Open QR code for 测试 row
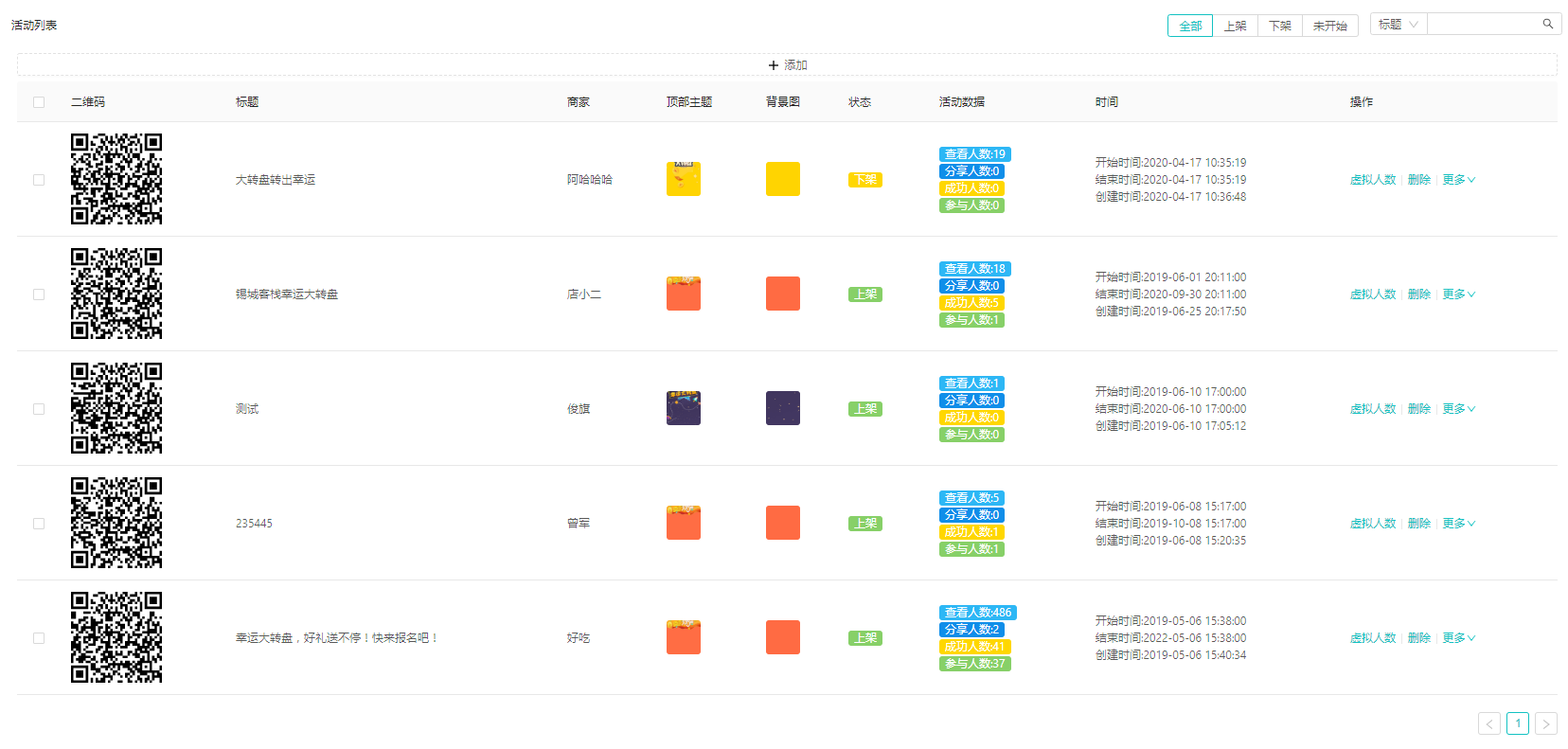This screenshot has height=749, width=1568. click(x=116, y=408)
